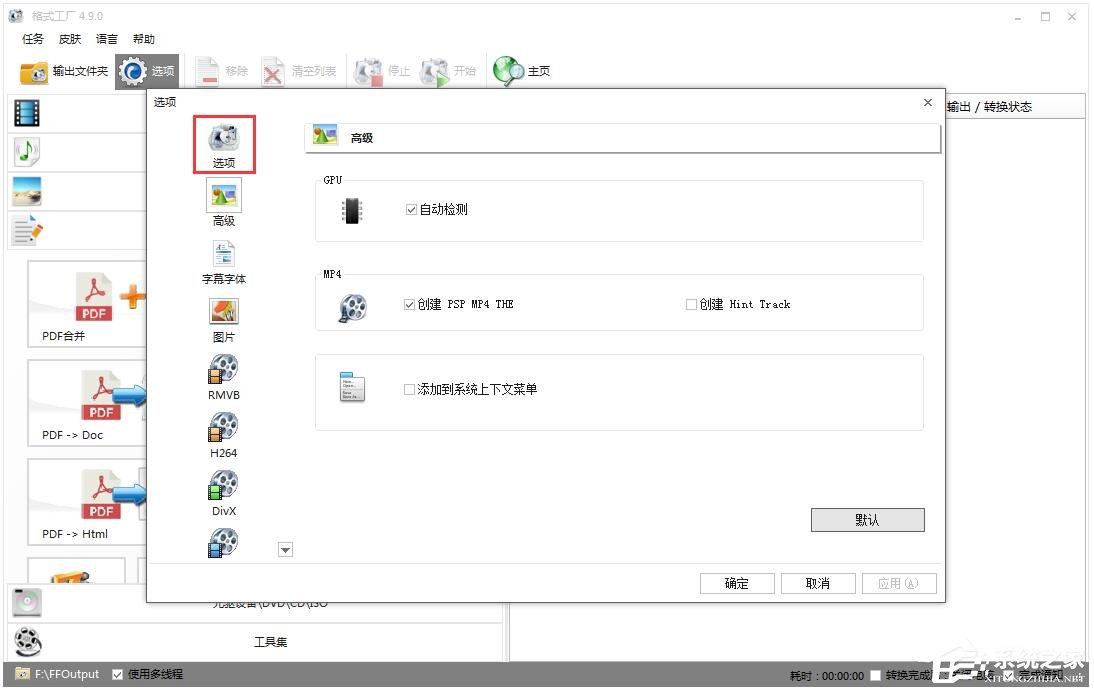
Task: Click the 应用 (A) button
Action: pos(899,583)
